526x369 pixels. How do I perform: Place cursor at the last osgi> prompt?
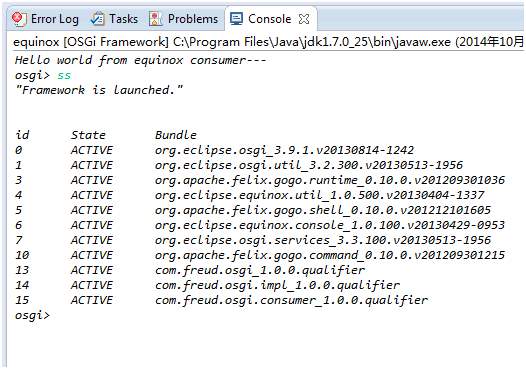pyautogui.click(x=32, y=315)
